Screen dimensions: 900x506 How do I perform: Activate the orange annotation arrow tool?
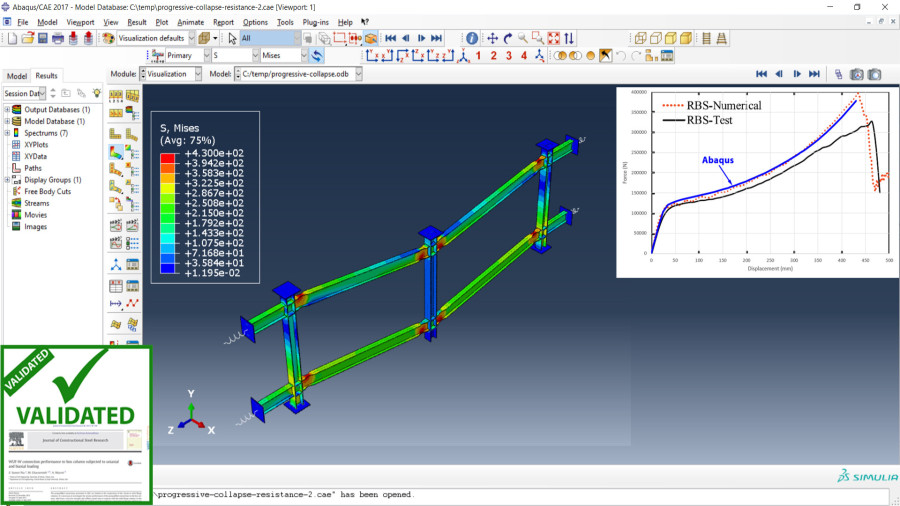click(x=606, y=56)
